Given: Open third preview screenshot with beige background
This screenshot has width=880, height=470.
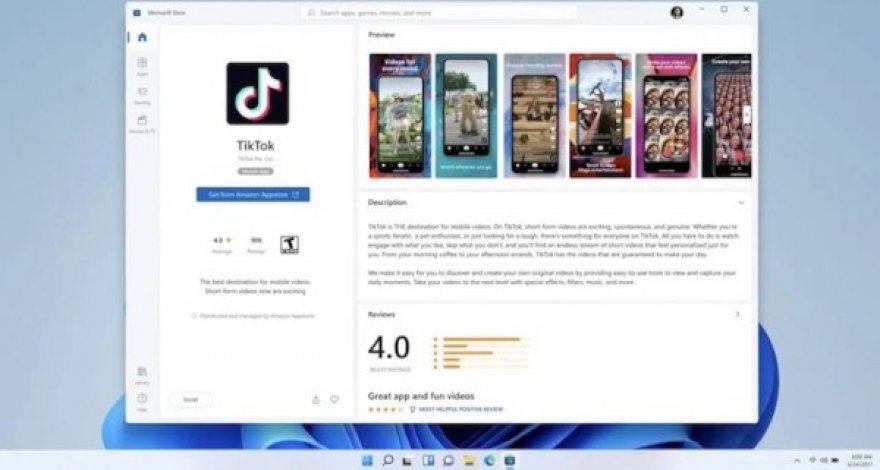Looking at the screenshot, I should pyautogui.click(x=534, y=116).
